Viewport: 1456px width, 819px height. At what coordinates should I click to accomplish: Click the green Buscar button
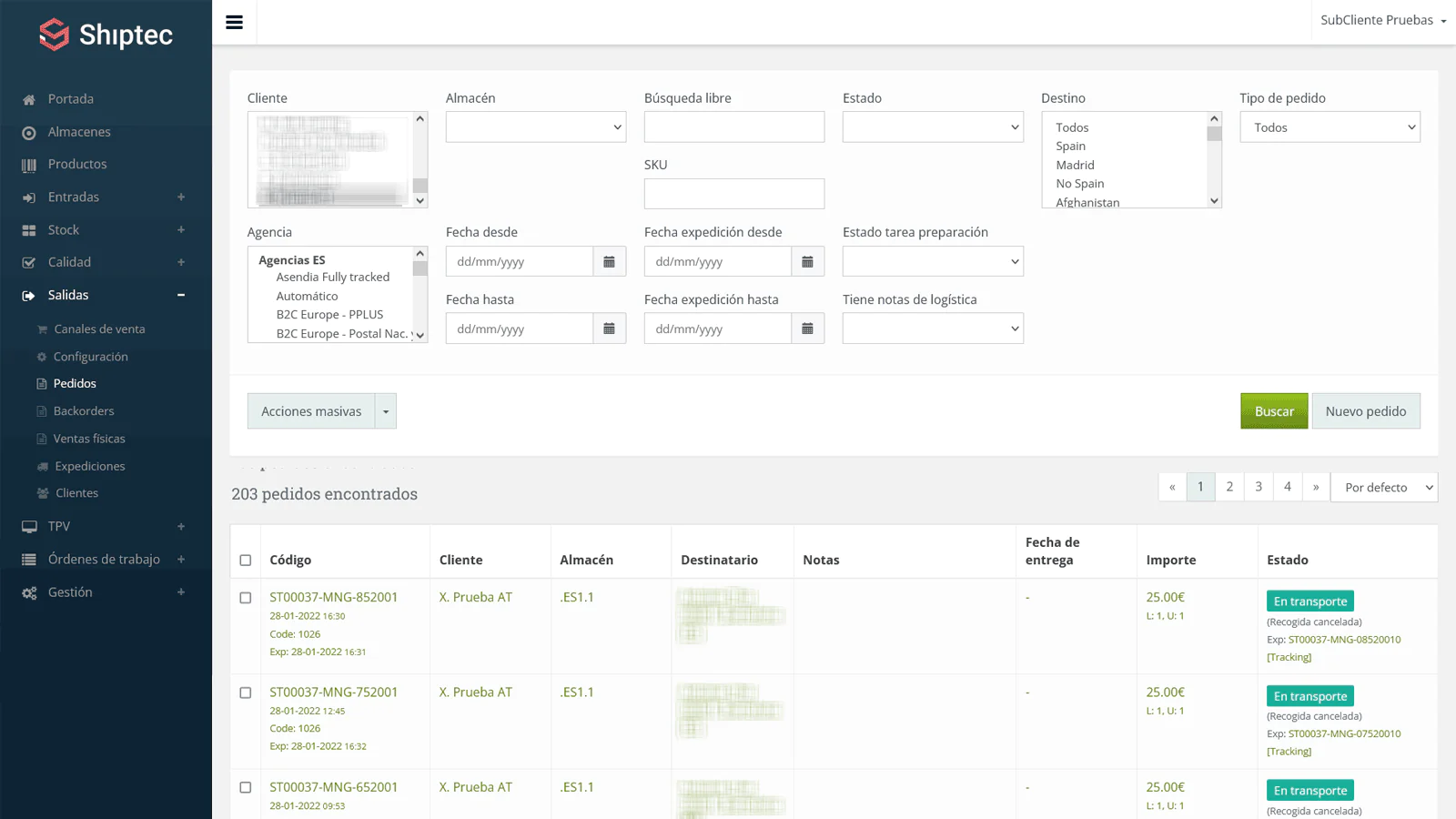[1274, 411]
